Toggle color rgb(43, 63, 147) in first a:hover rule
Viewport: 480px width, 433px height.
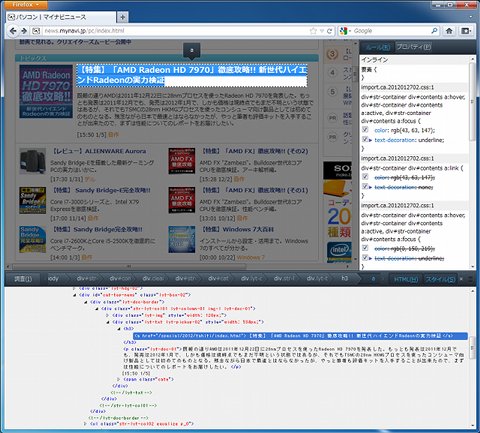[x=365, y=129]
